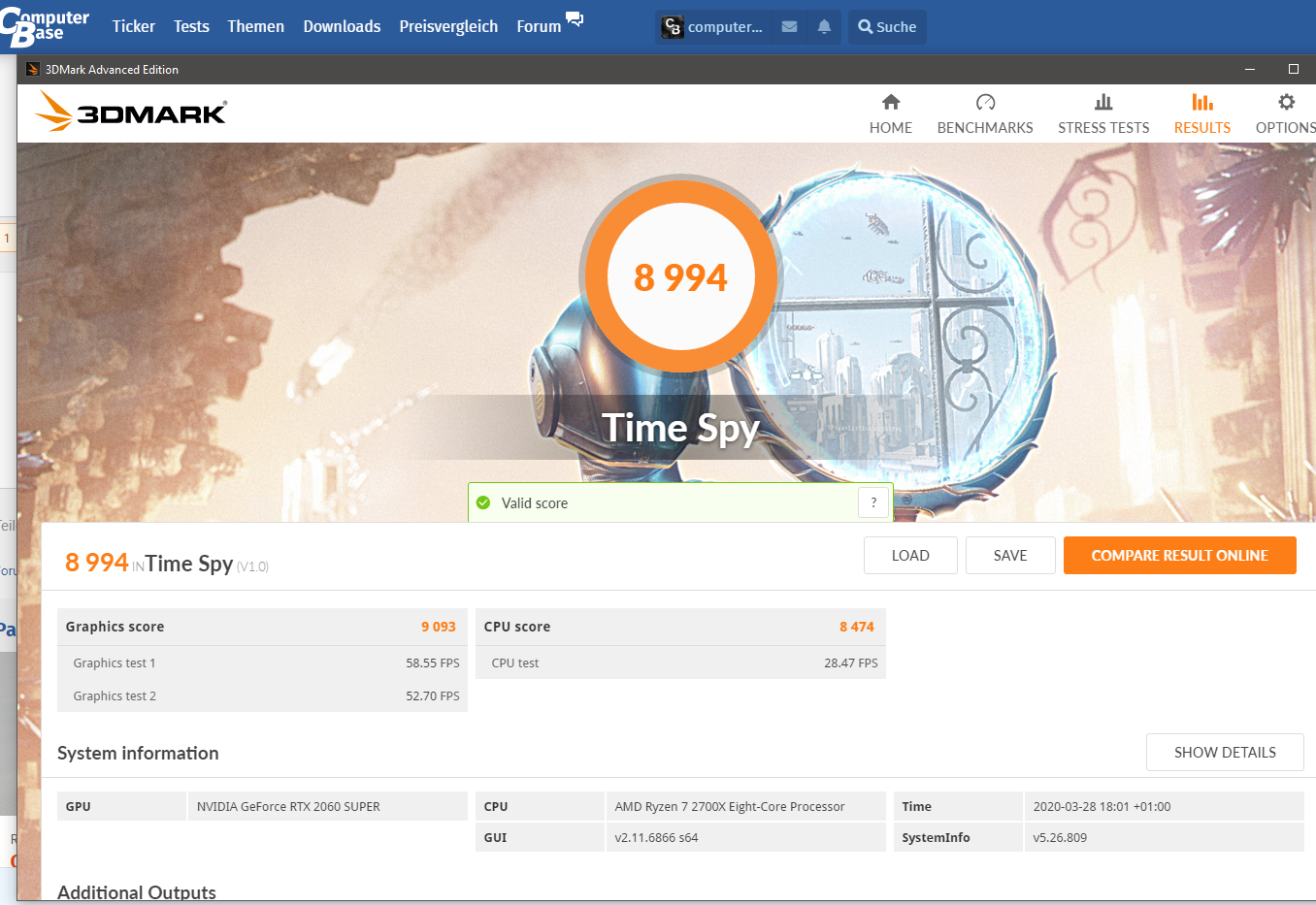
Task: Open the question mark help for Valid score
Action: [x=873, y=502]
